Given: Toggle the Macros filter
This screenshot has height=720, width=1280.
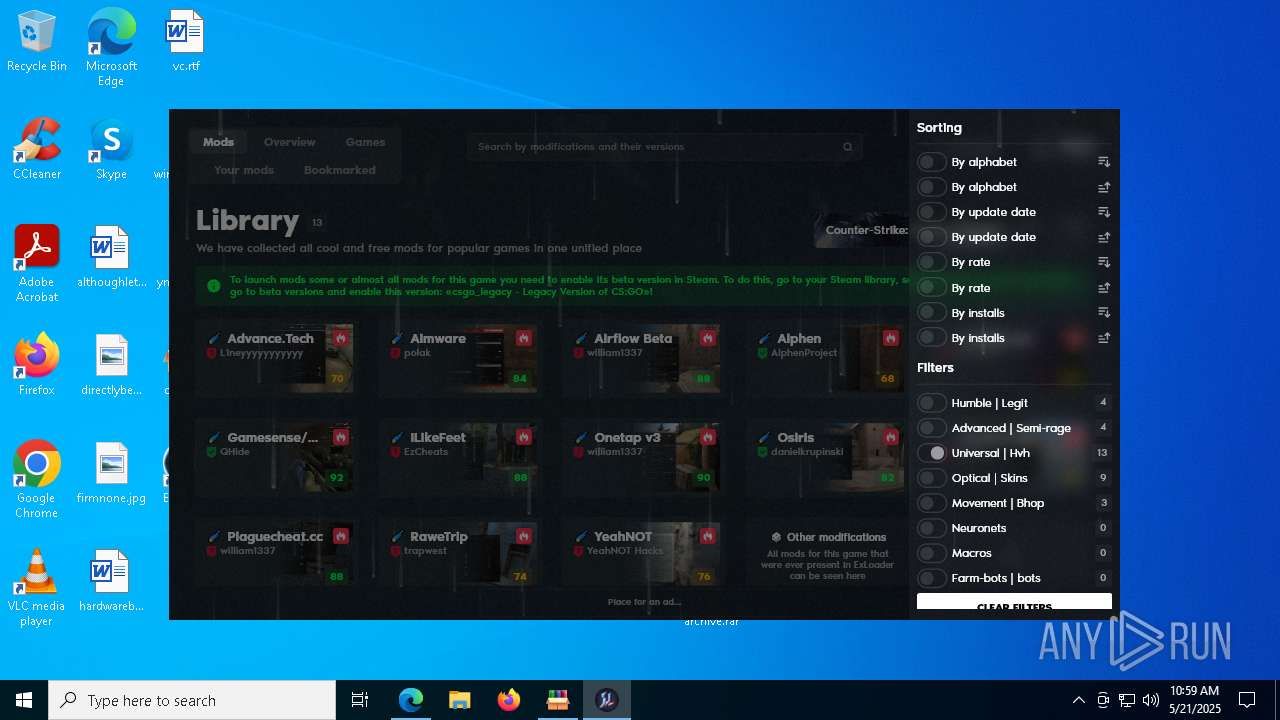Looking at the screenshot, I should 931,553.
